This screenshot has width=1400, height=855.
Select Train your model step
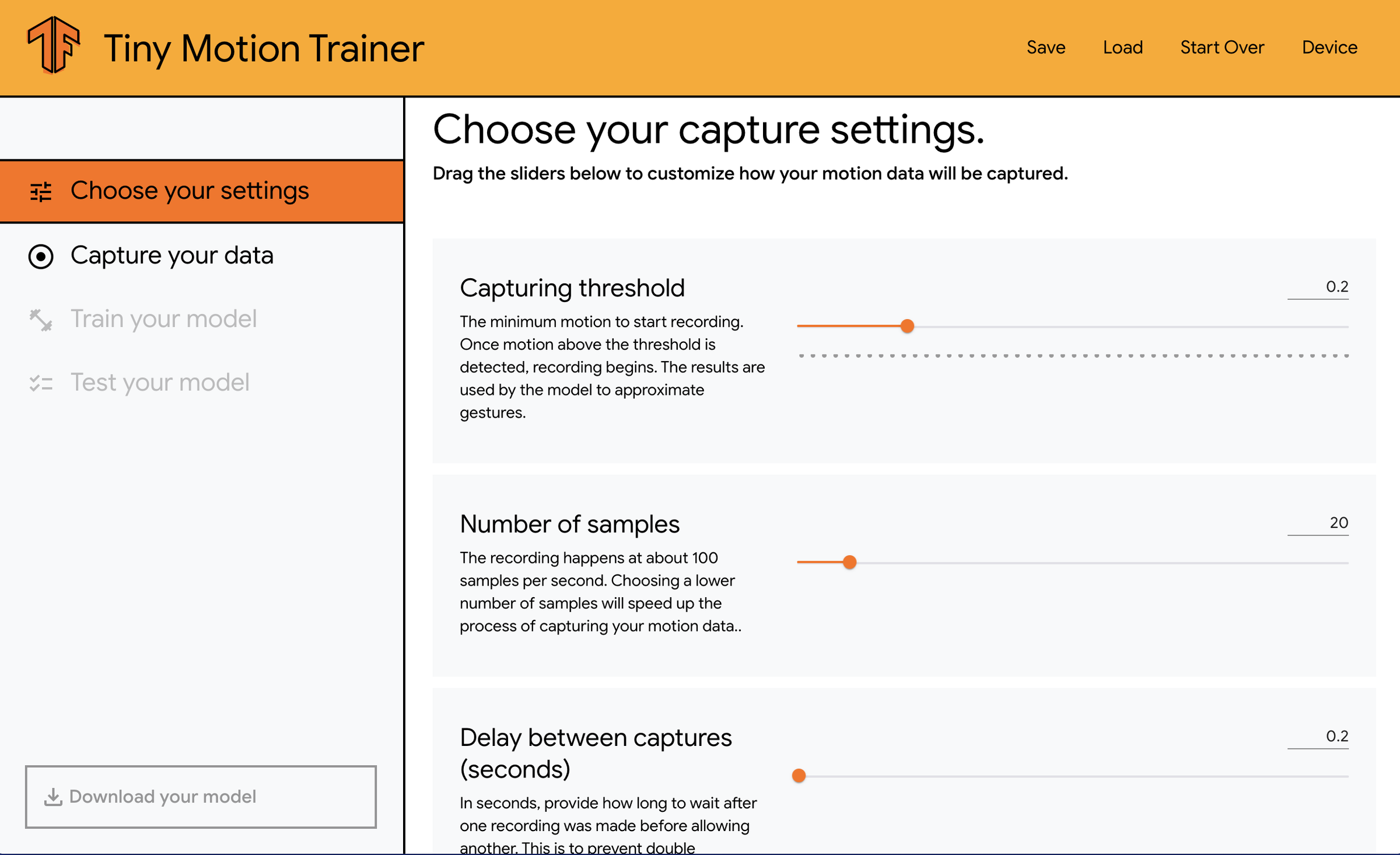pyautogui.click(x=163, y=319)
